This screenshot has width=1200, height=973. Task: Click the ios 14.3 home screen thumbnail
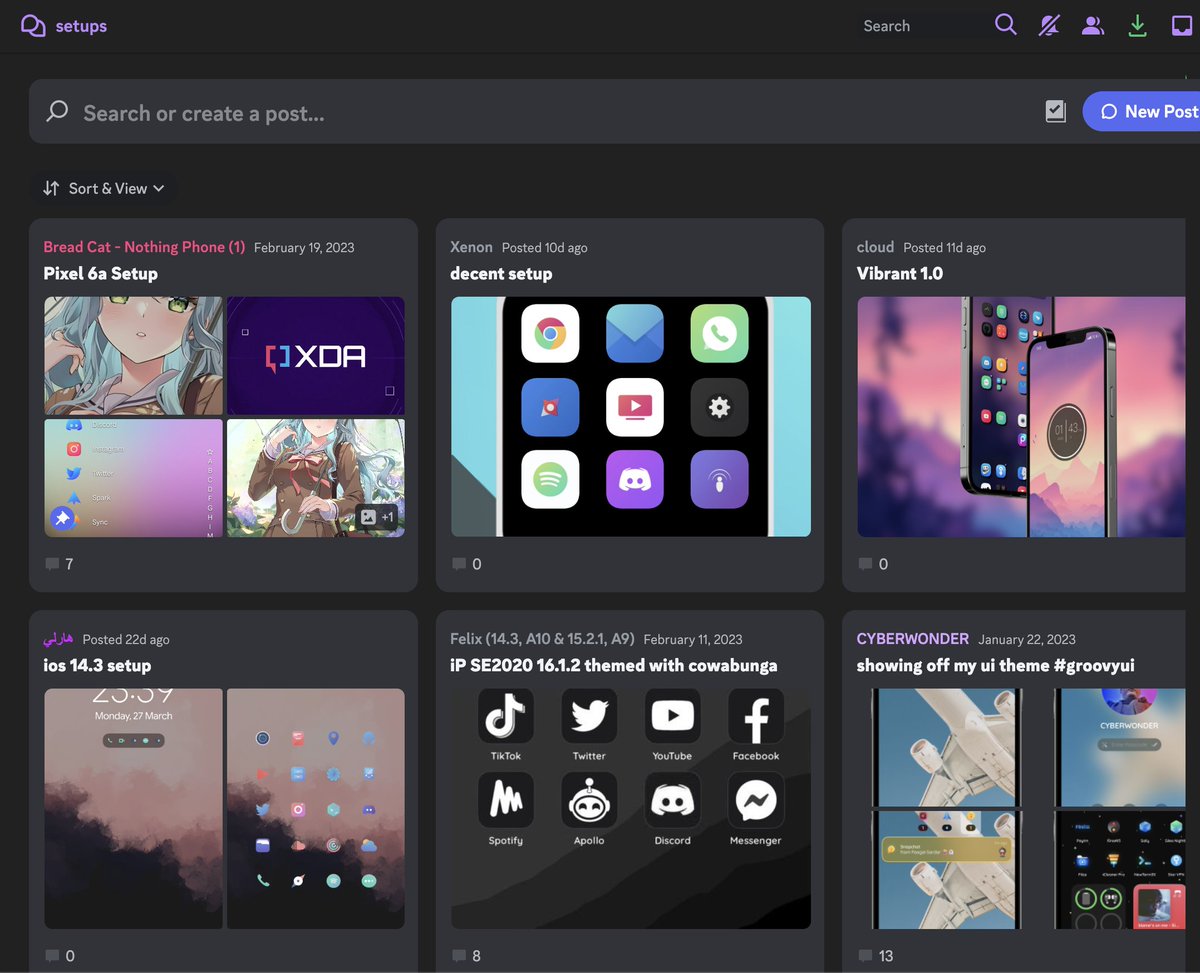point(316,809)
